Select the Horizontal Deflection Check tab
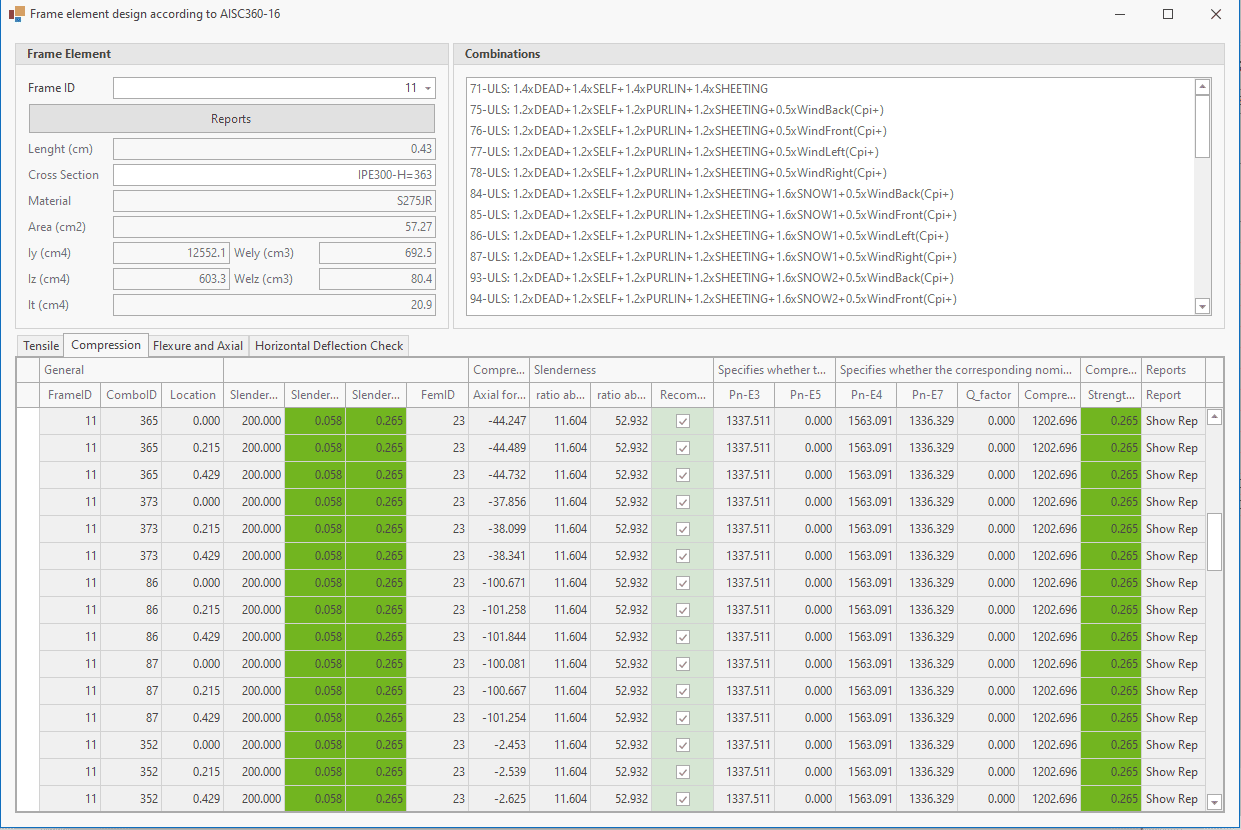1241x830 pixels. pyautogui.click(x=329, y=346)
